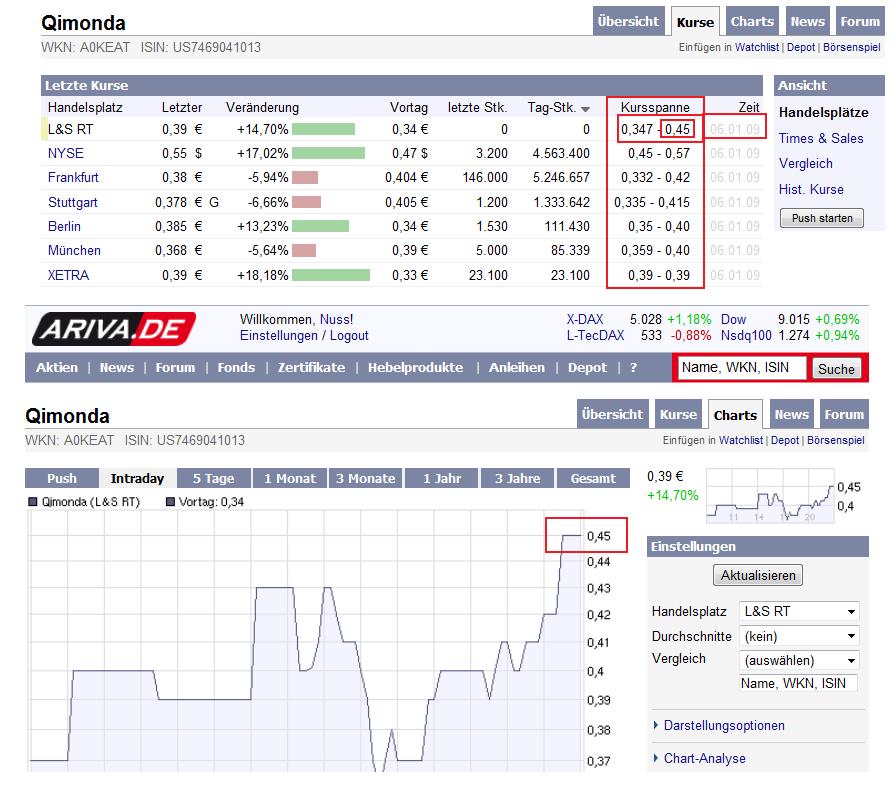
Task: Open Forum in the navigation bar
Action: [x=175, y=368]
